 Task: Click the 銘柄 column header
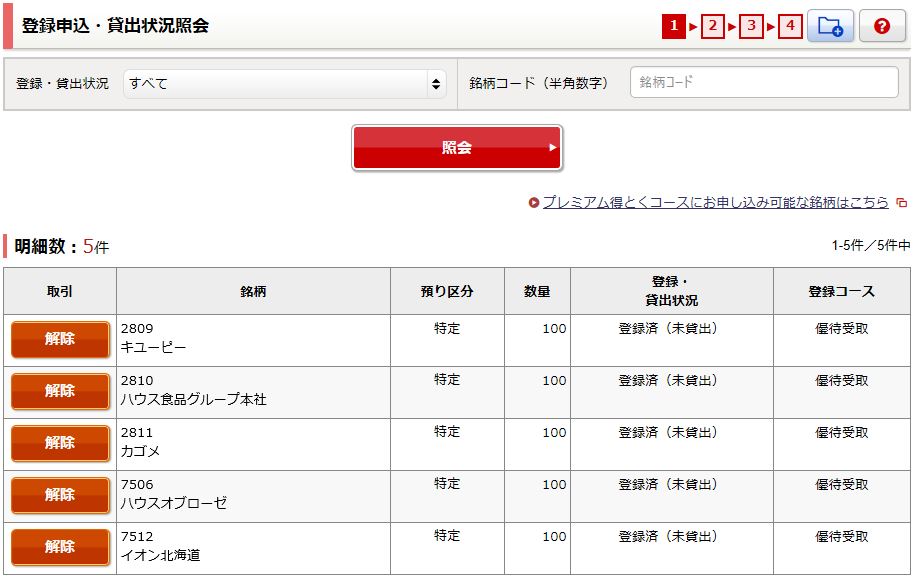[253, 292]
